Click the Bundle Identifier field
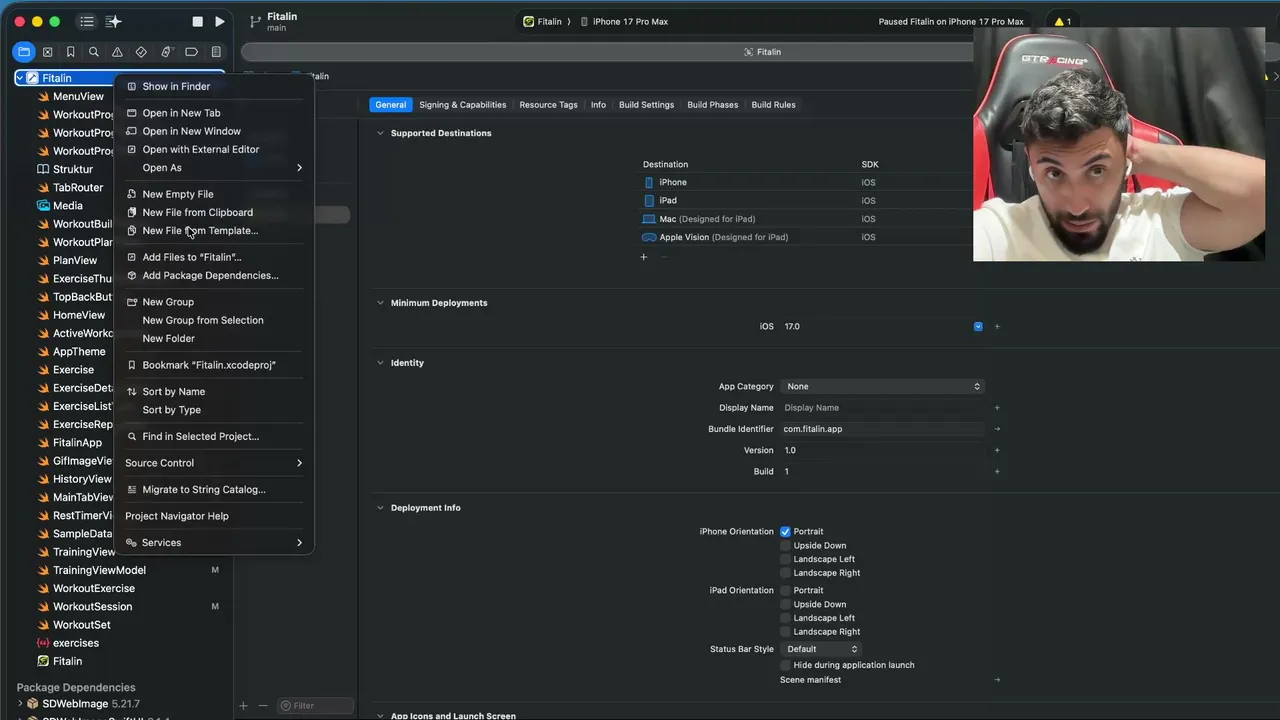Image resolution: width=1280 pixels, height=720 pixels. (882, 429)
